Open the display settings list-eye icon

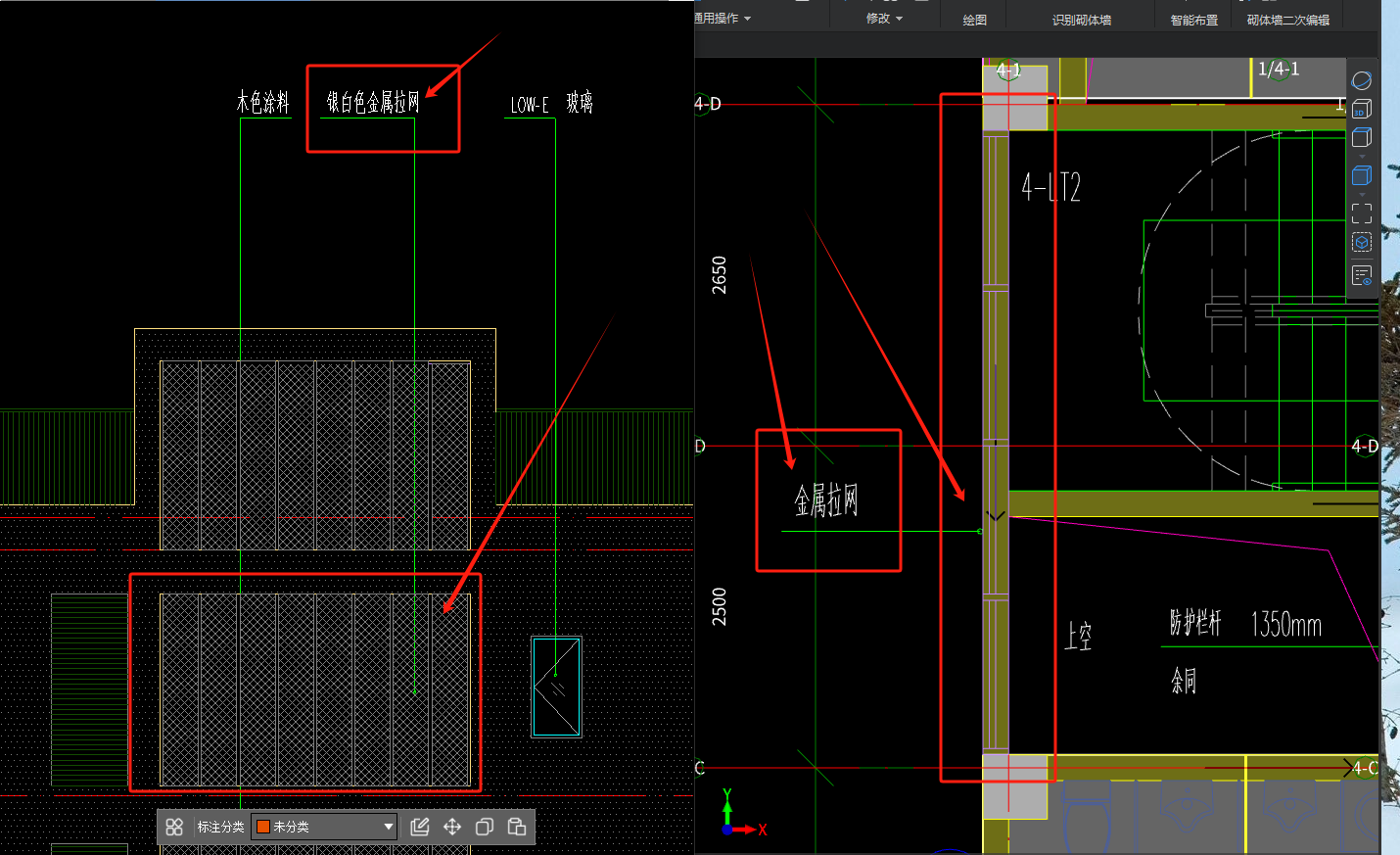pyautogui.click(x=1362, y=276)
